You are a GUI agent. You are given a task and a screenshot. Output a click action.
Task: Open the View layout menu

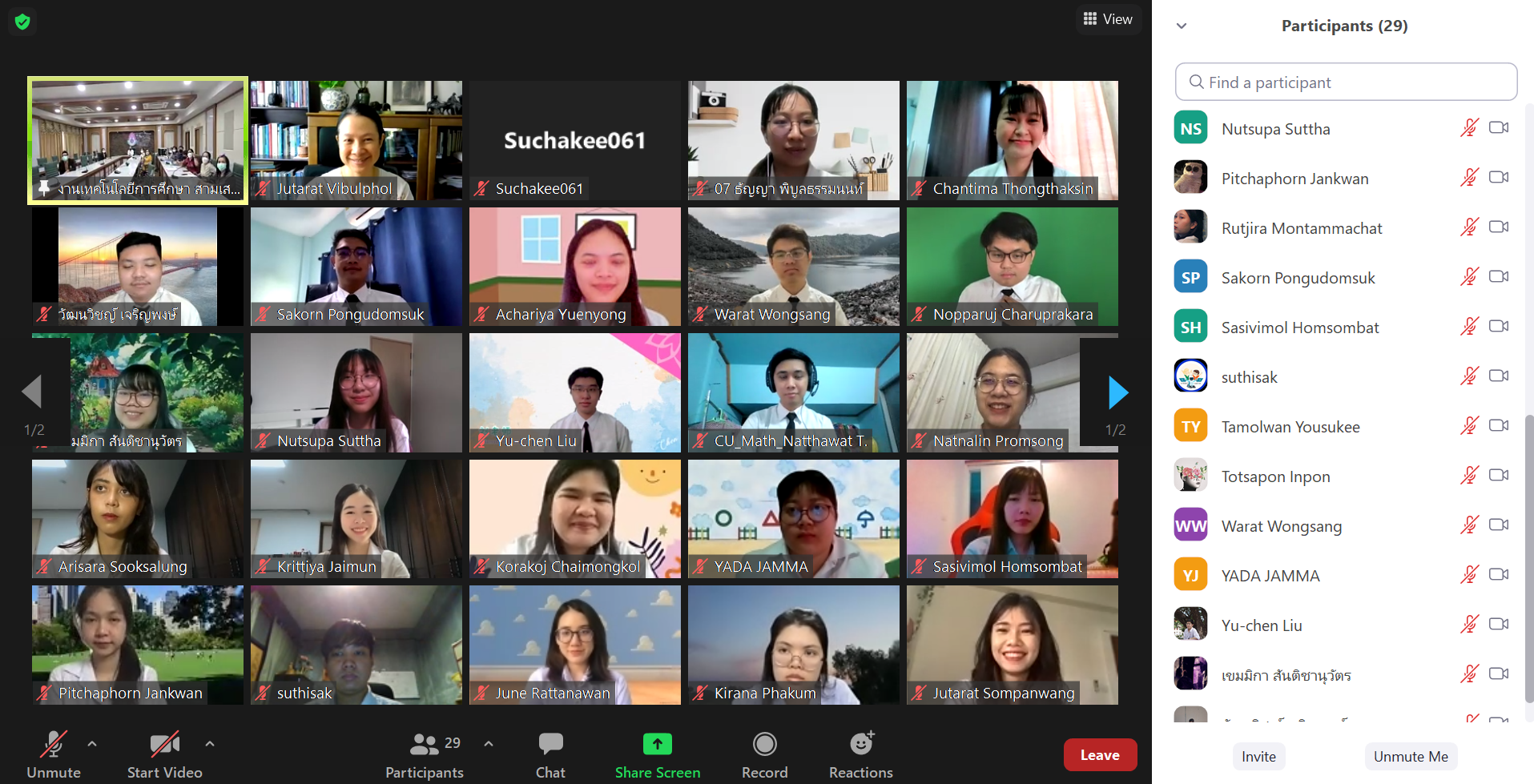click(x=1108, y=19)
